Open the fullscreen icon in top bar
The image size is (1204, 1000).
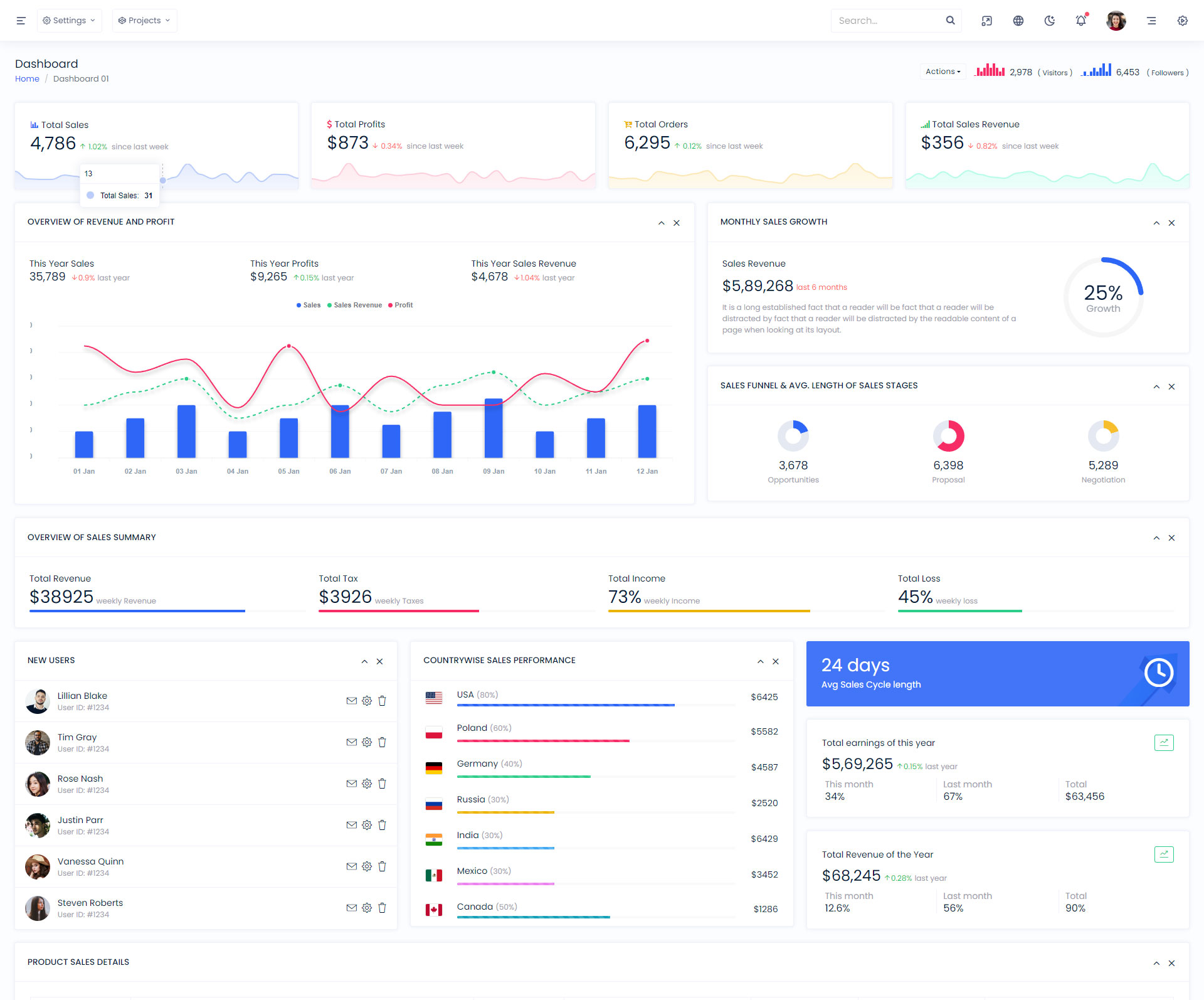(986, 21)
